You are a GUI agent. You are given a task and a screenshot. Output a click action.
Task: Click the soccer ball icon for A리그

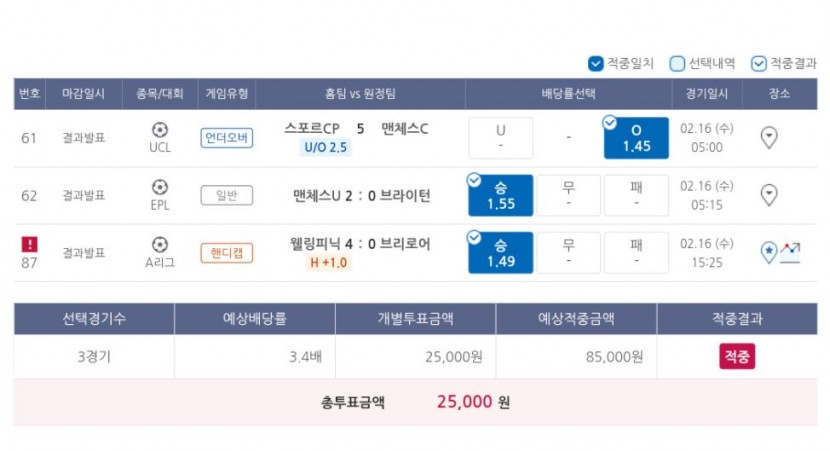tap(160, 245)
